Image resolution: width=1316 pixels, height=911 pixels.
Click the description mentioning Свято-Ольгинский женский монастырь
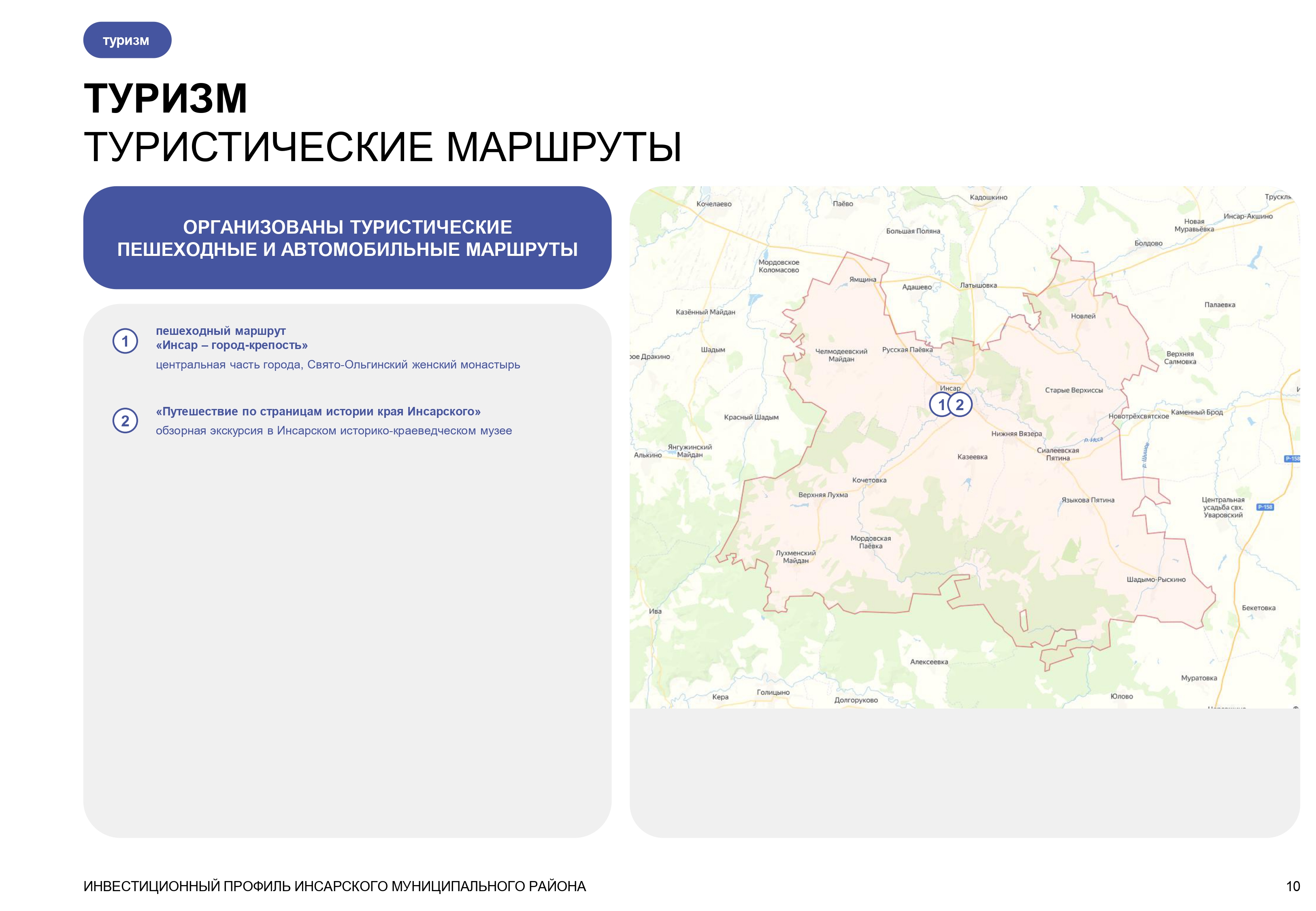(x=338, y=365)
